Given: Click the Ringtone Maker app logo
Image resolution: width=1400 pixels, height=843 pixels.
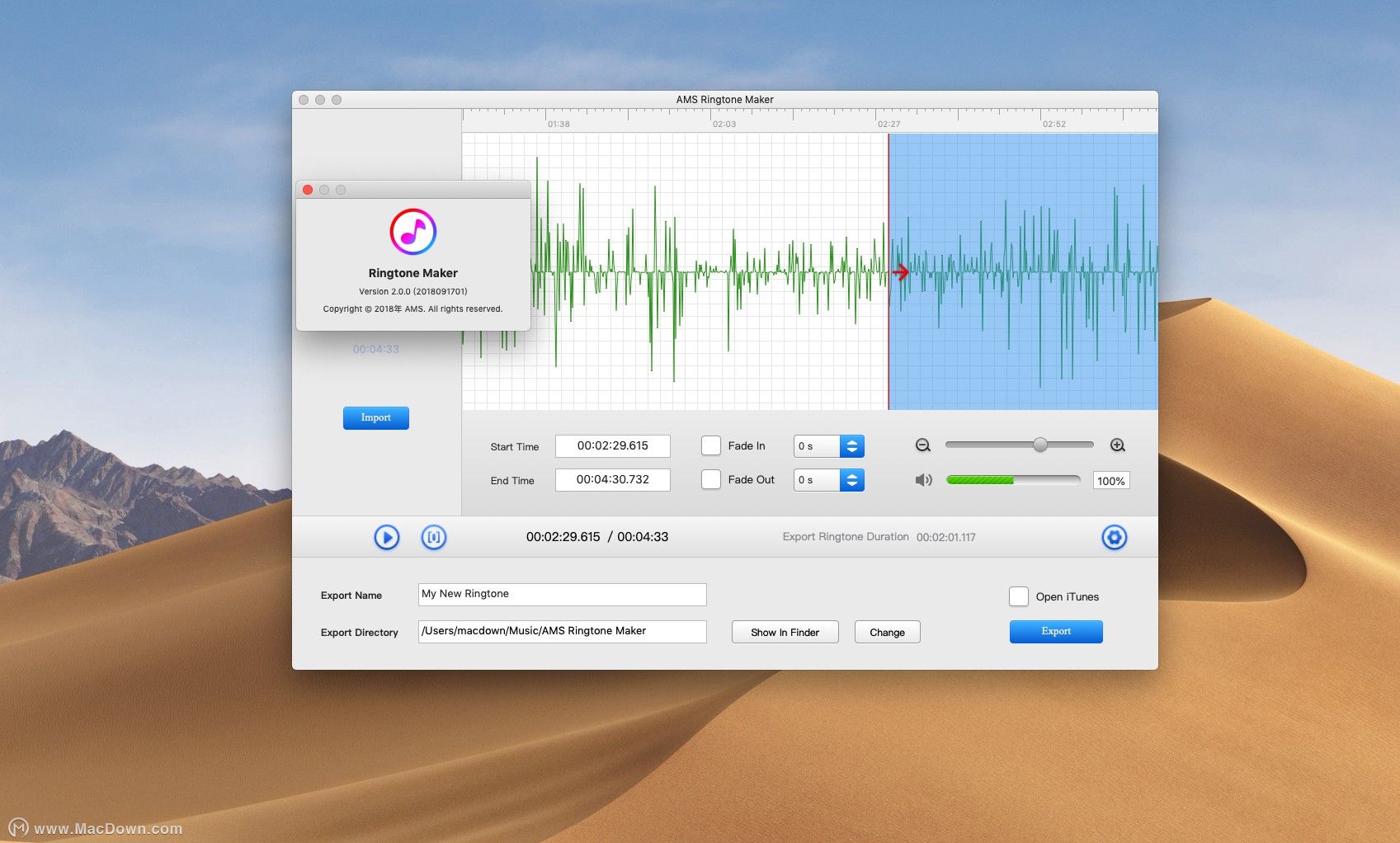Looking at the screenshot, I should [x=413, y=231].
